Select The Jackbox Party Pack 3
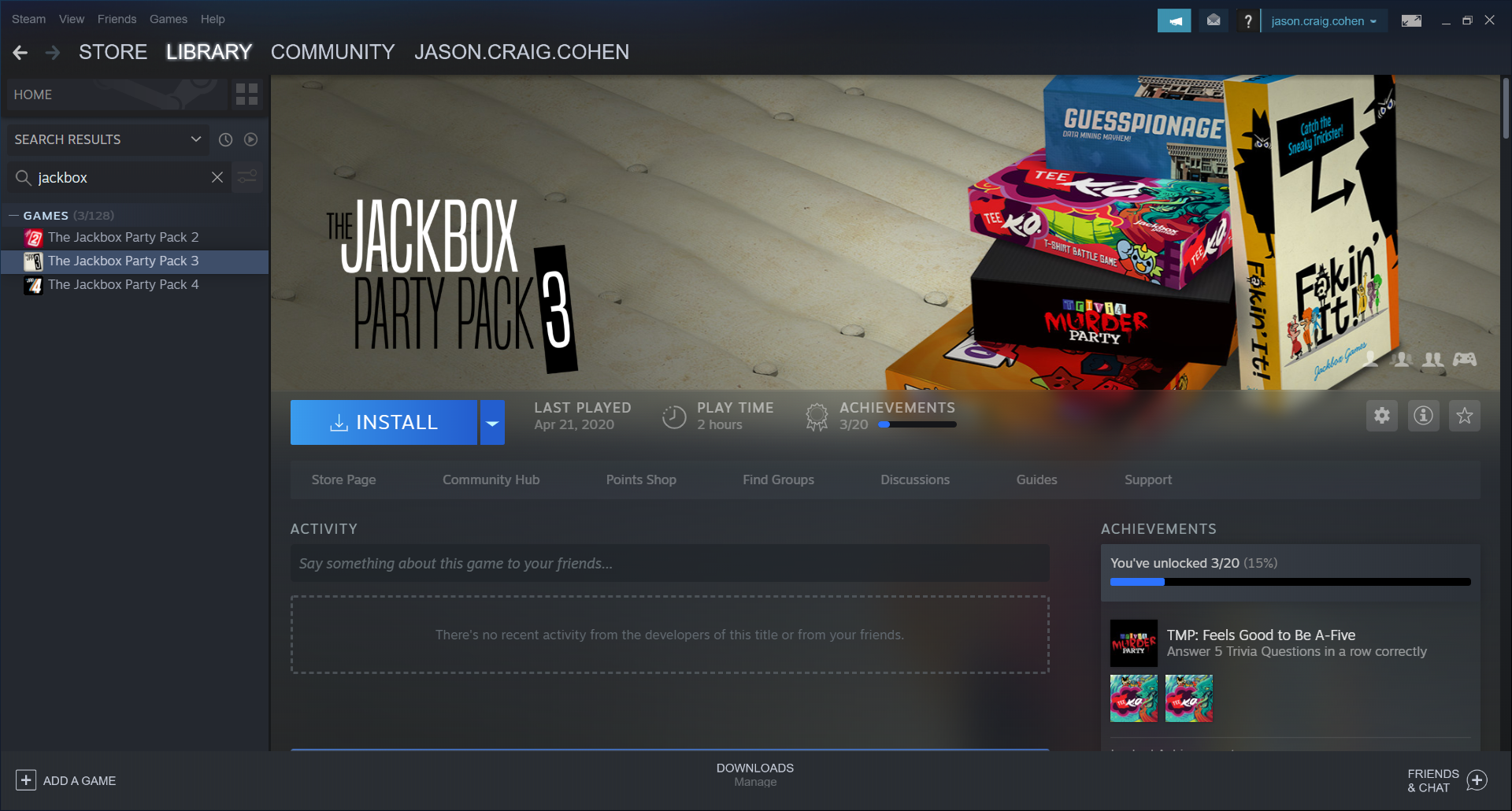Image resolution: width=1512 pixels, height=811 pixels. (135, 261)
